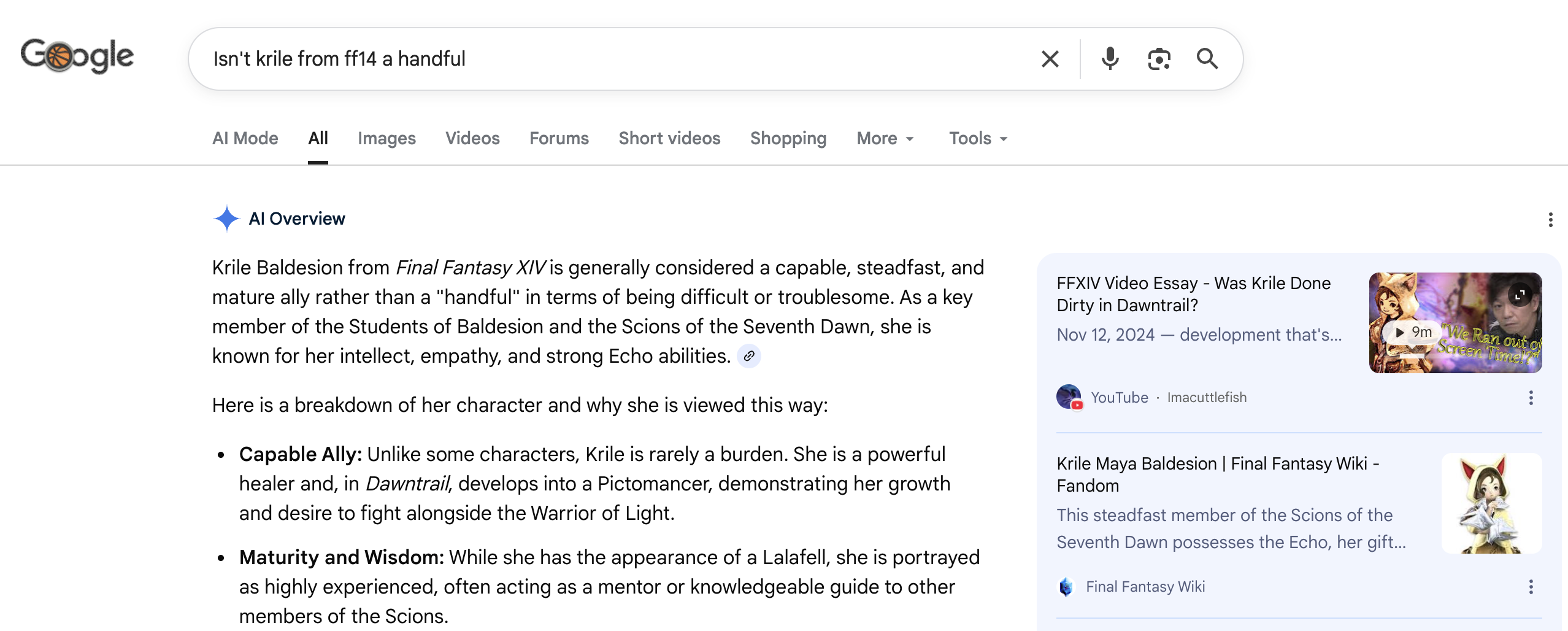Select the All results tab
Image resolution: width=1568 pixels, height=631 pixels.
[318, 139]
